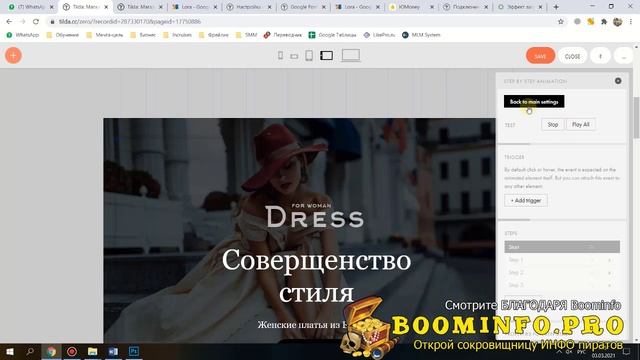Open Windows Start menu
The width and height of the screenshot is (640, 360).
tap(10, 352)
